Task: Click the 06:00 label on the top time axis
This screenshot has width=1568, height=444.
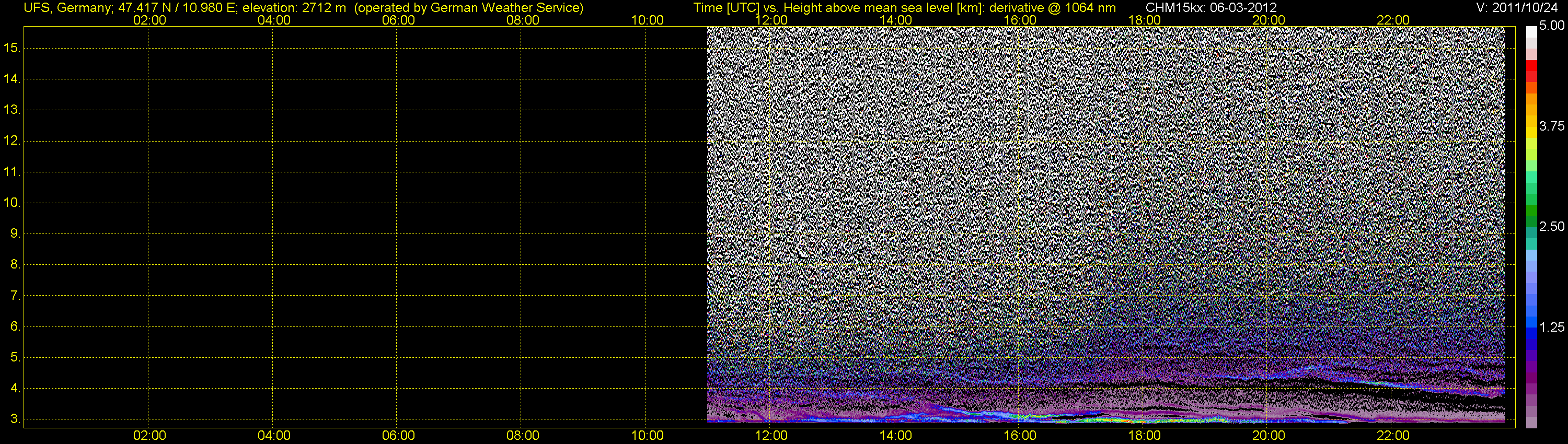Action: point(399,20)
